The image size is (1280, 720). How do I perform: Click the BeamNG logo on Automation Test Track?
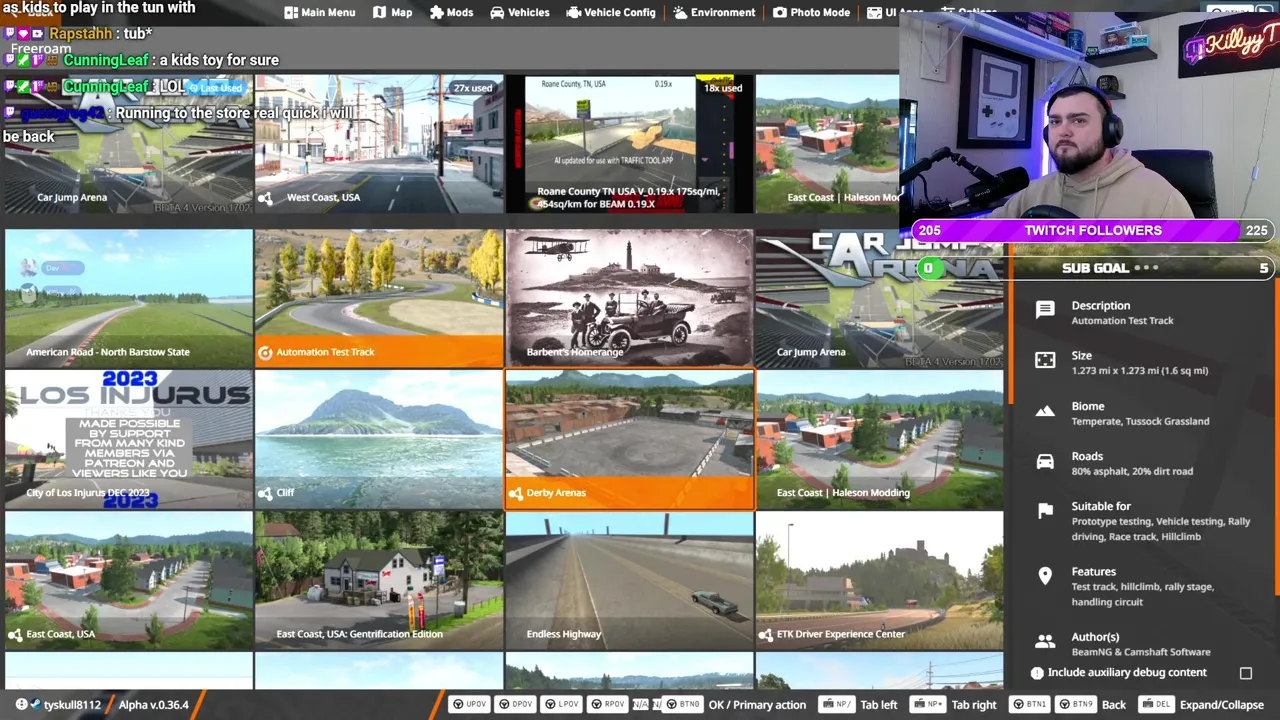point(265,352)
